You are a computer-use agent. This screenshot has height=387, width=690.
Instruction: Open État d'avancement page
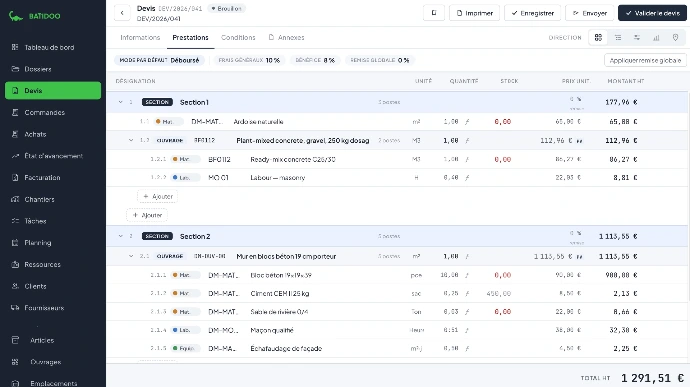click(x=53, y=156)
